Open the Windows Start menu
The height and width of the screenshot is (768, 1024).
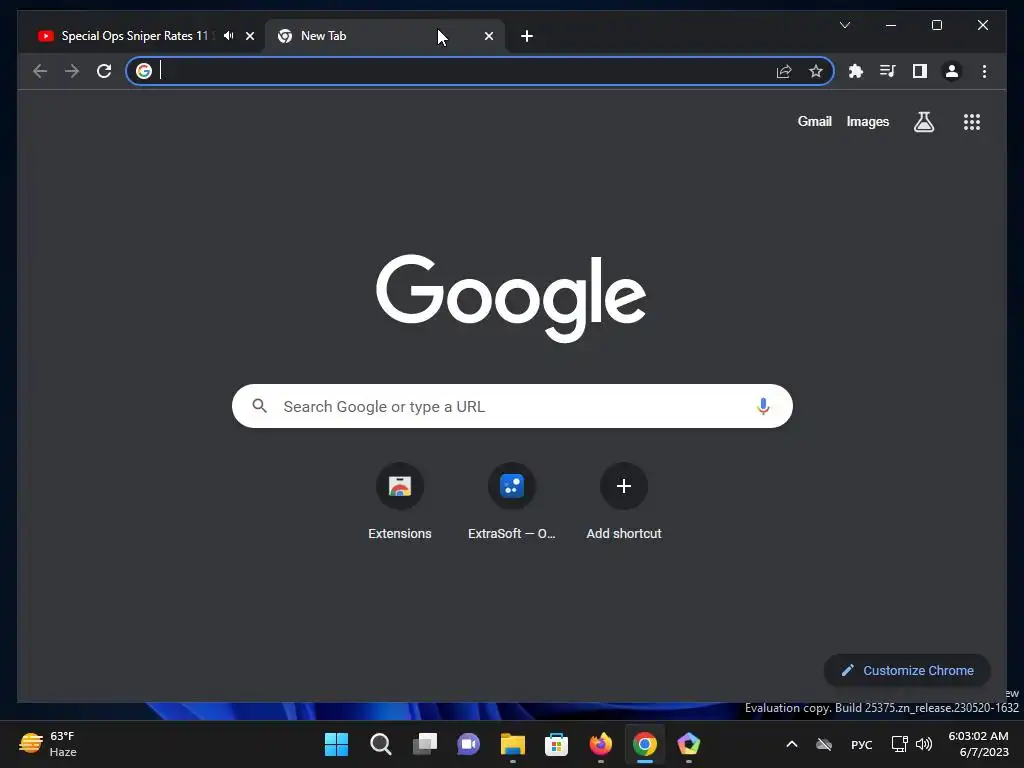point(336,744)
